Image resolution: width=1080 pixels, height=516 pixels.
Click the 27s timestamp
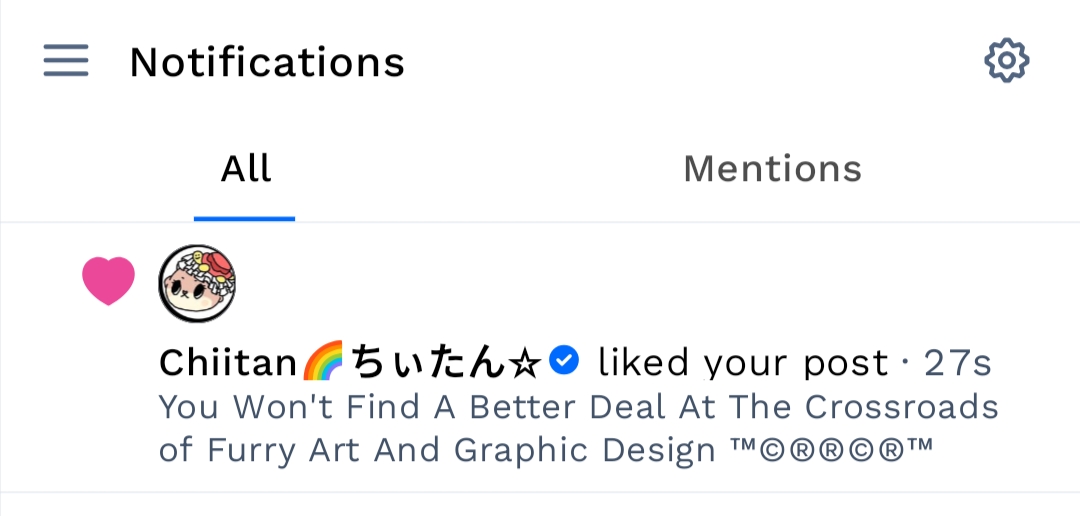pyautogui.click(x=957, y=362)
